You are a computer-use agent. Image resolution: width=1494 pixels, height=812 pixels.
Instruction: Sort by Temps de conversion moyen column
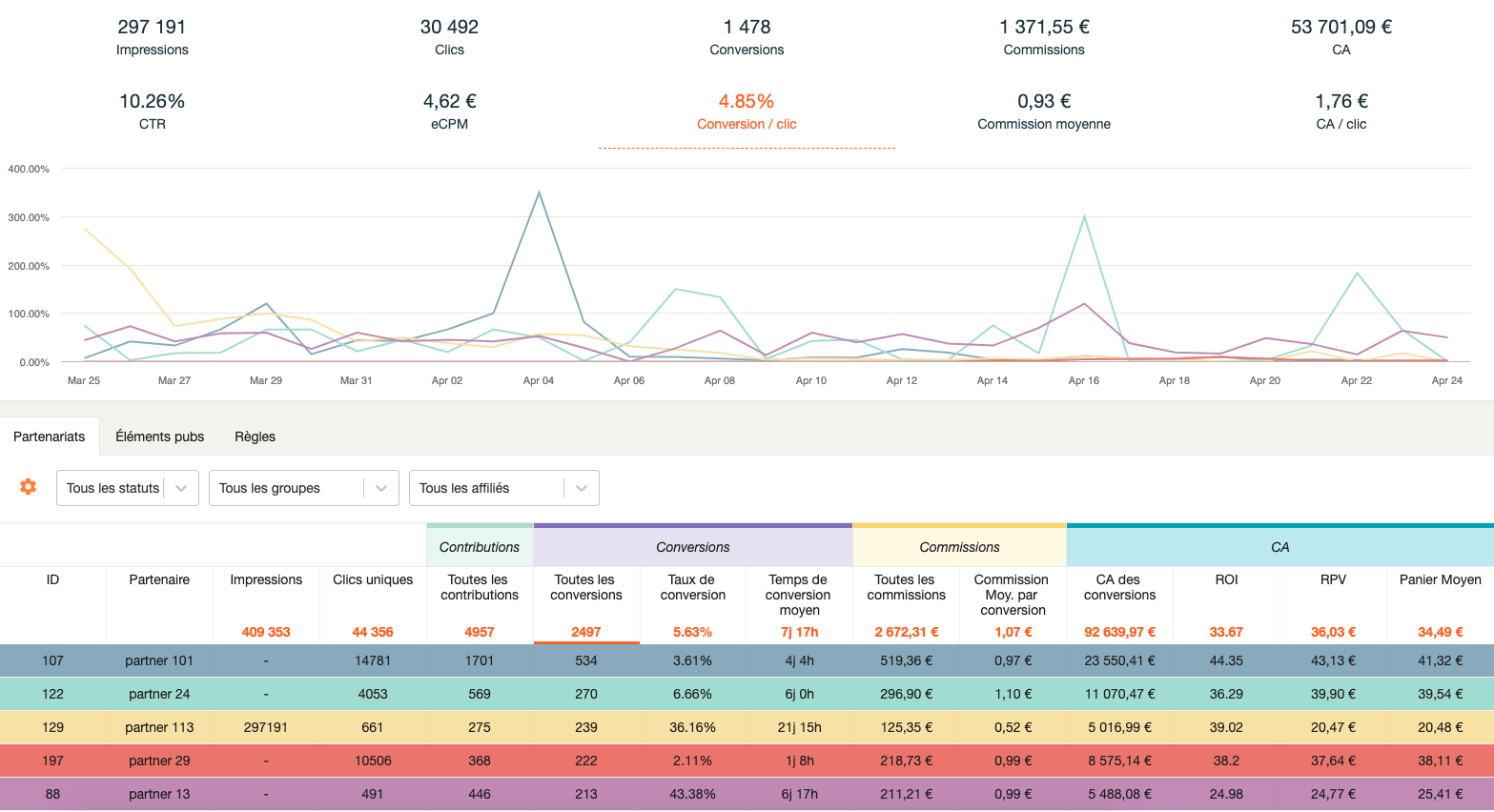click(x=799, y=595)
